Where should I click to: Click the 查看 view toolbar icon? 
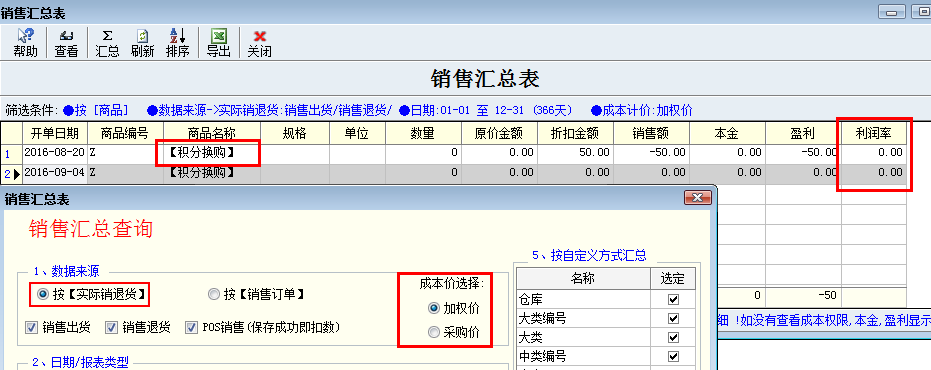coord(66,43)
